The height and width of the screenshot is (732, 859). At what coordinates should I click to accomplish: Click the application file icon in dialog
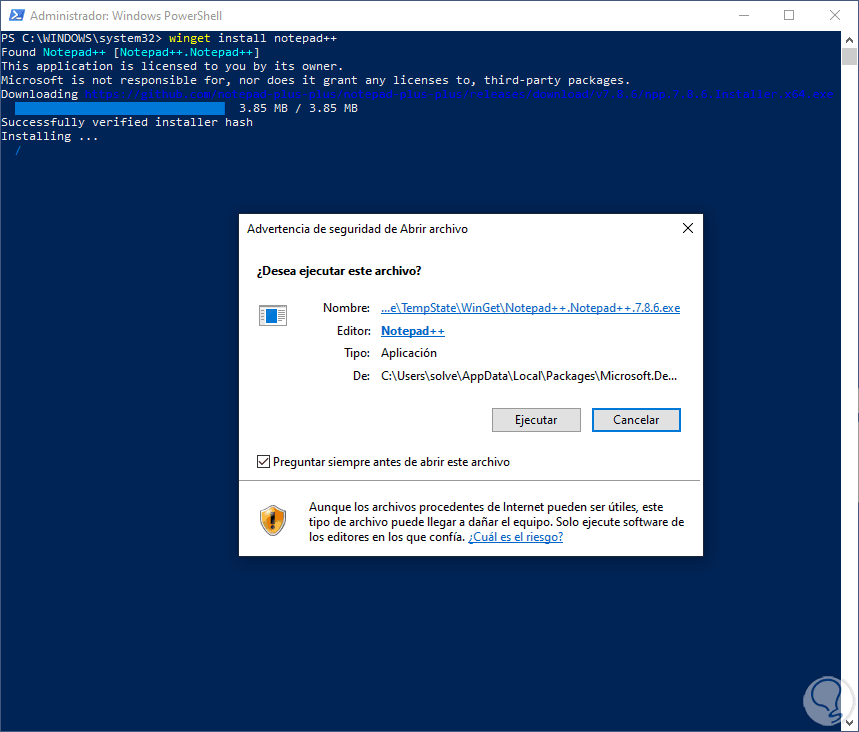click(273, 315)
